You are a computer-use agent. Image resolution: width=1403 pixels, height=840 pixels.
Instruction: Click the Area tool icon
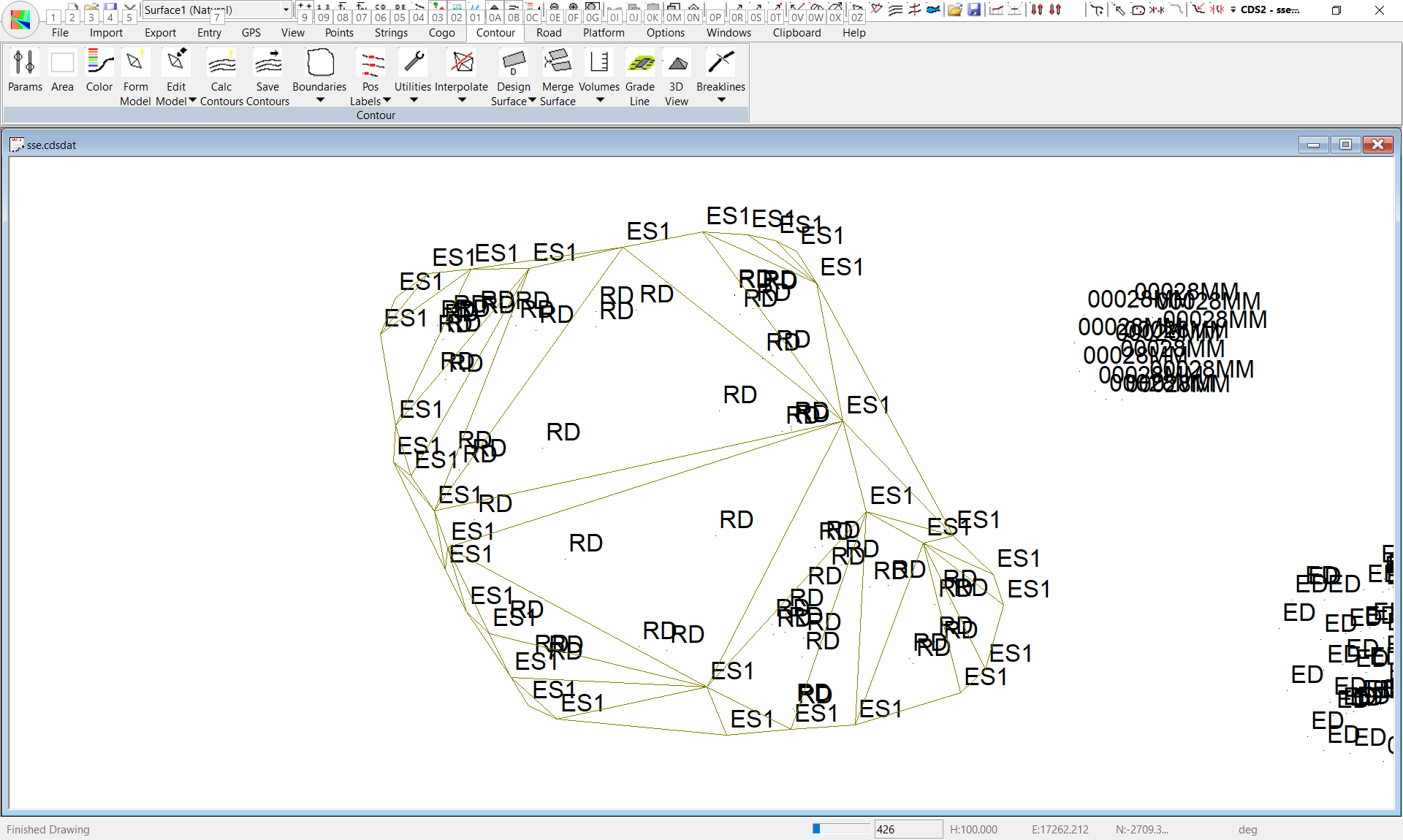coord(62,64)
